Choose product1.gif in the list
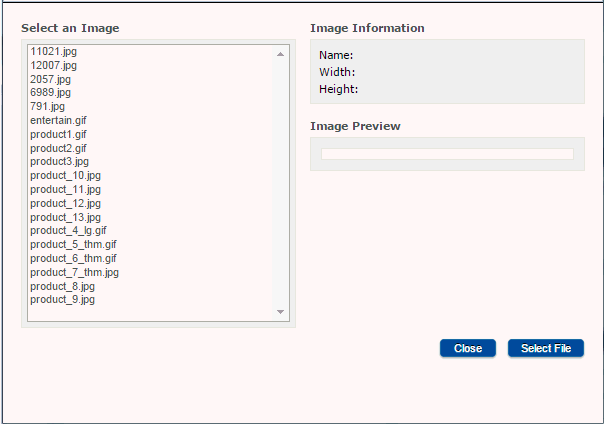 tap(58, 134)
